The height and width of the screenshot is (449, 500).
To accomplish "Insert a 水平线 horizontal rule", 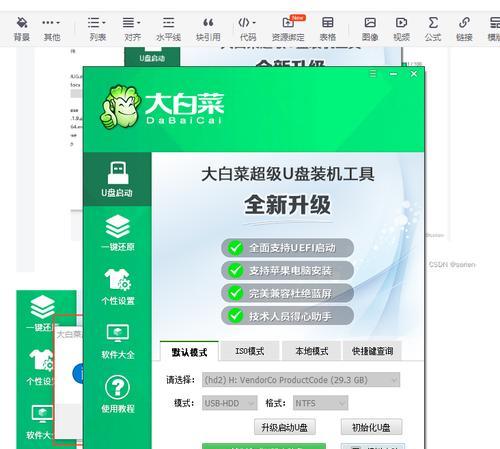I will tap(168, 29).
